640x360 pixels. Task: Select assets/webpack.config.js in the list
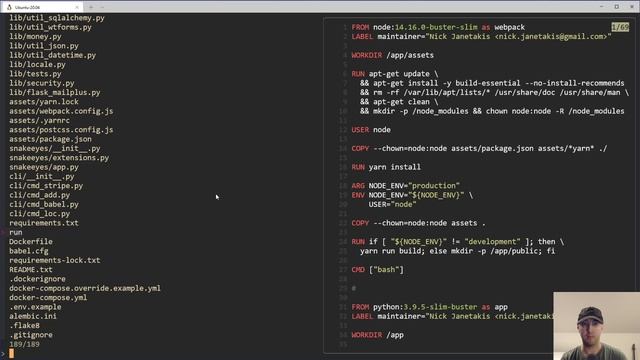click(x=61, y=111)
